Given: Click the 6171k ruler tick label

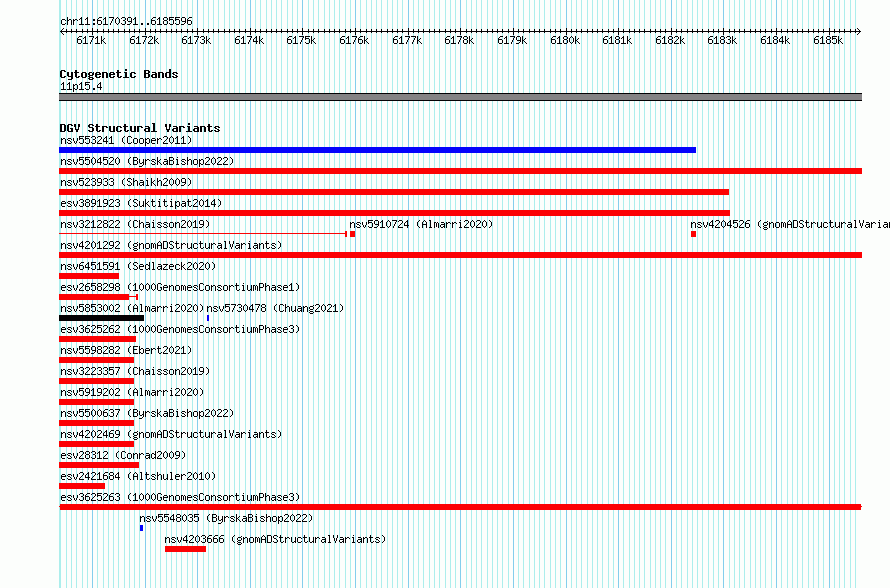Looking at the screenshot, I should tap(91, 41).
